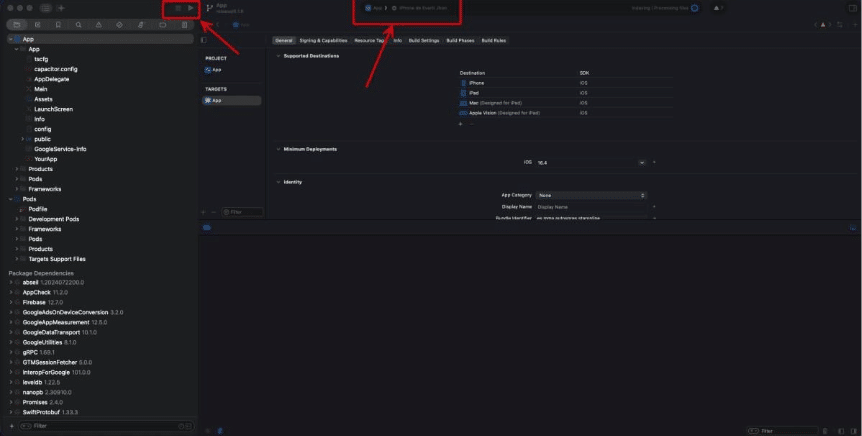Select the capacitor.config file

click(x=56, y=69)
